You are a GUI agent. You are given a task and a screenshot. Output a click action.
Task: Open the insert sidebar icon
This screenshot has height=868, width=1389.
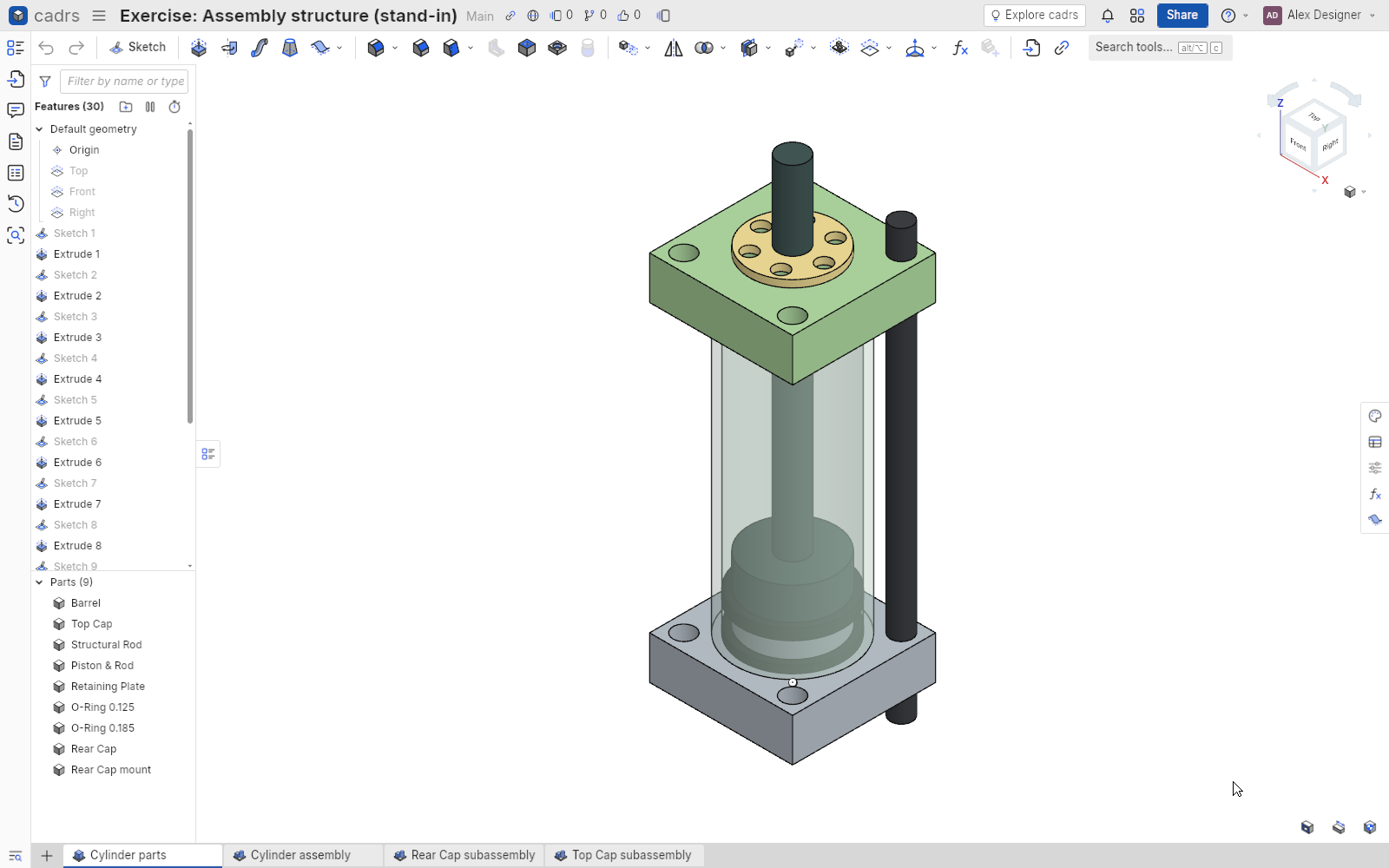click(x=16, y=79)
